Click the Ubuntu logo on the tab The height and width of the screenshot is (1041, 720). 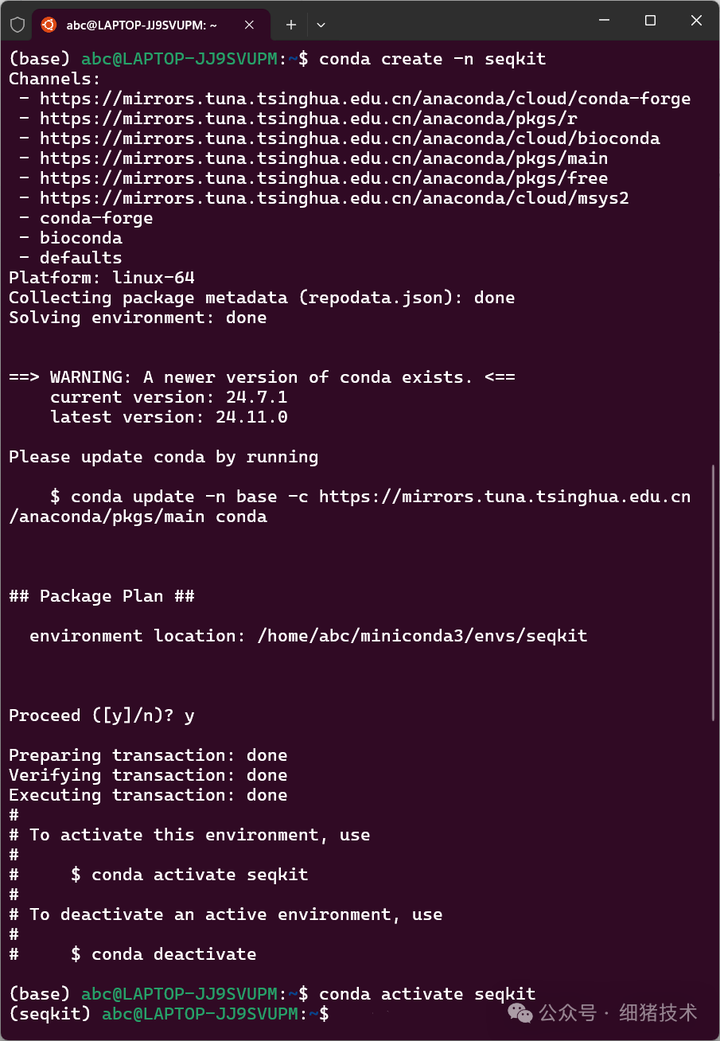click(x=49, y=24)
